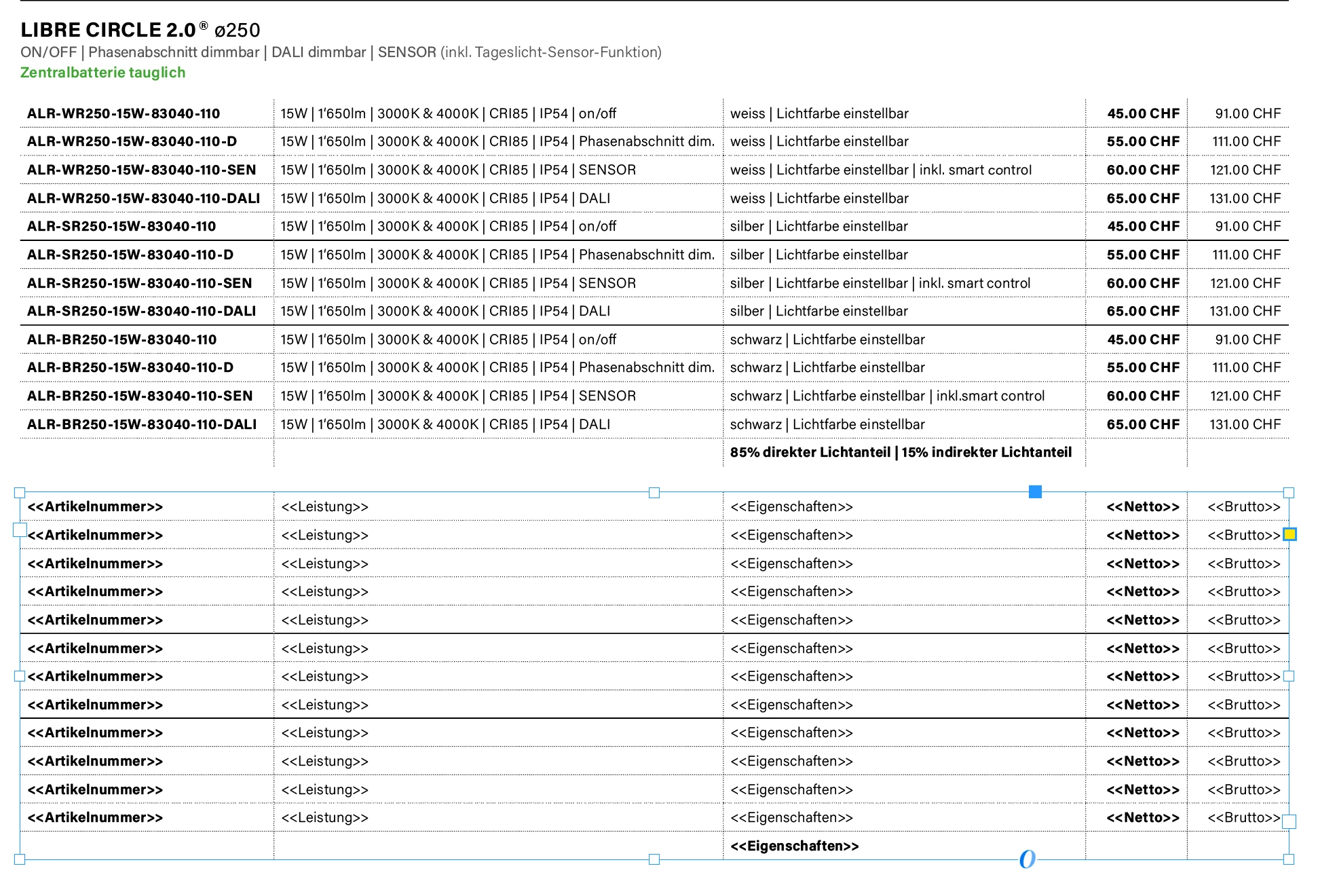Click the bottom-center frame resize handle
1318x896 pixels.
tap(654, 859)
